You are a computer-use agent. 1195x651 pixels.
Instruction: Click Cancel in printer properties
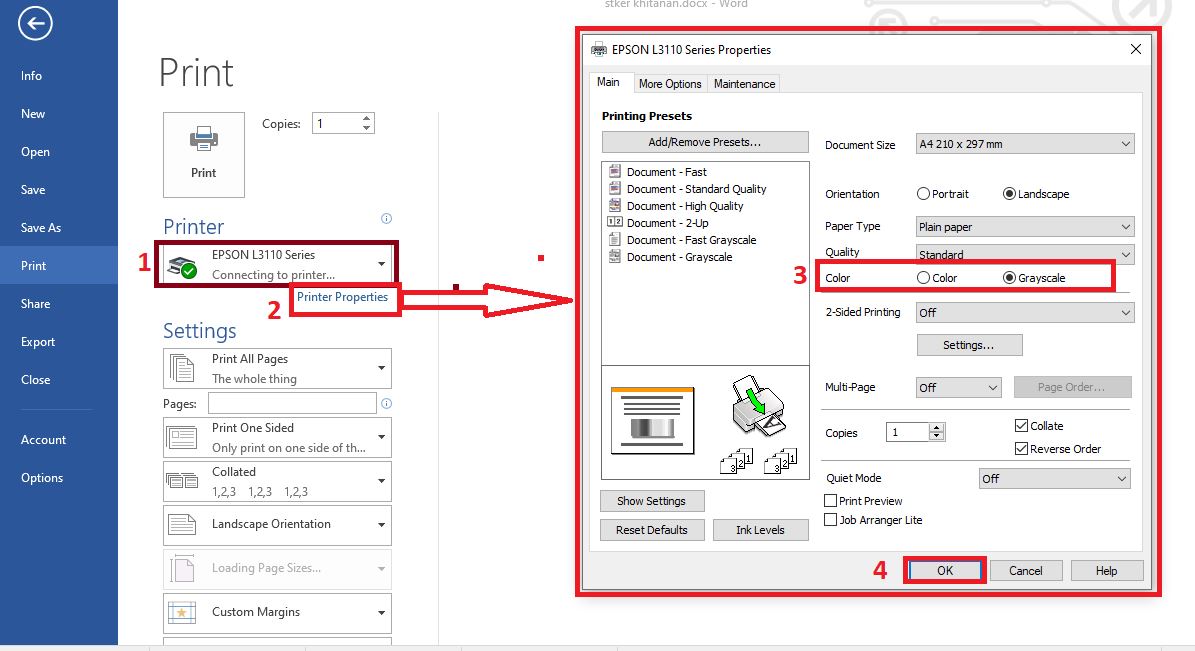coord(1026,570)
